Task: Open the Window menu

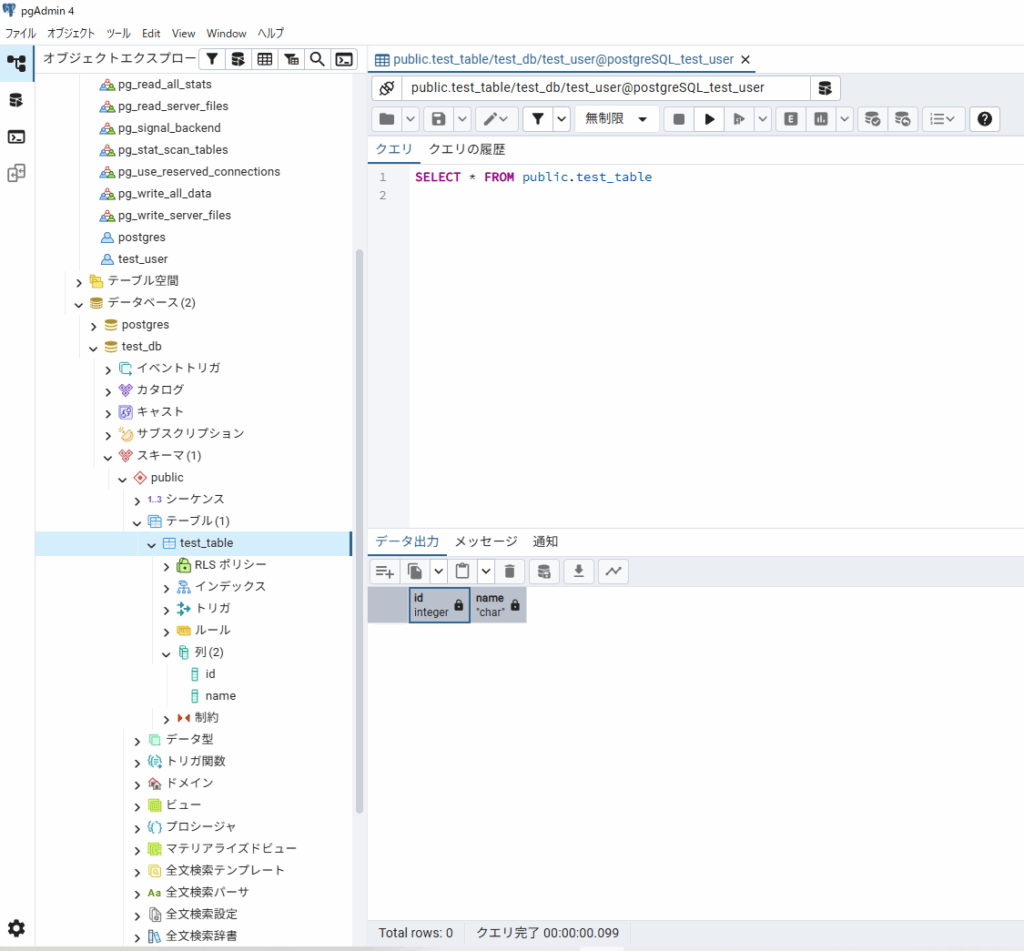Action: tap(226, 33)
